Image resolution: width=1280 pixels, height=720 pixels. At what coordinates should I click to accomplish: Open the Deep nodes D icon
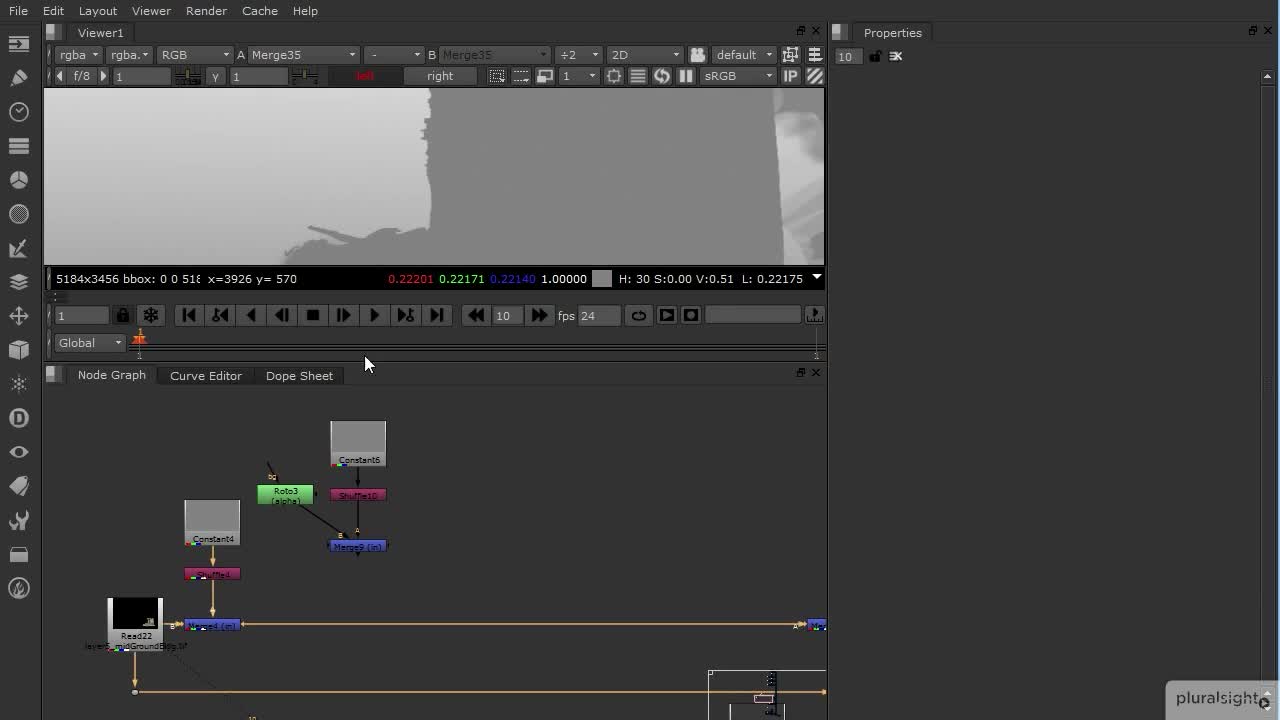tap(19, 418)
